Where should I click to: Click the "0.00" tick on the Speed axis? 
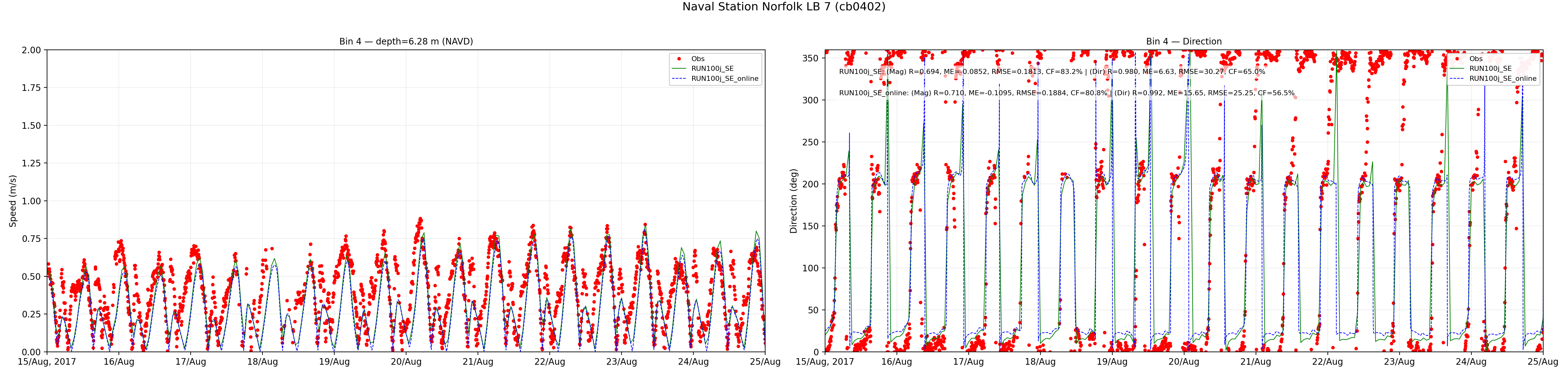pyautogui.click(x=31, y=352)
